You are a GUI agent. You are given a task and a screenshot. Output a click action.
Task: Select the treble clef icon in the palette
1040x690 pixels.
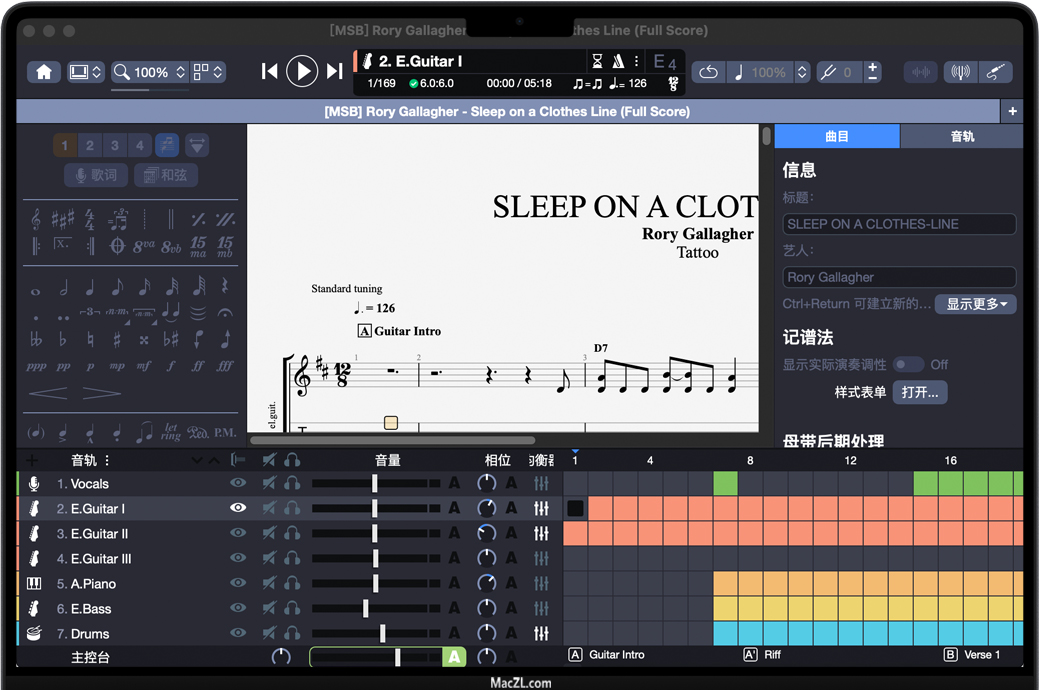pyautogui.click(x=36, y=219)
